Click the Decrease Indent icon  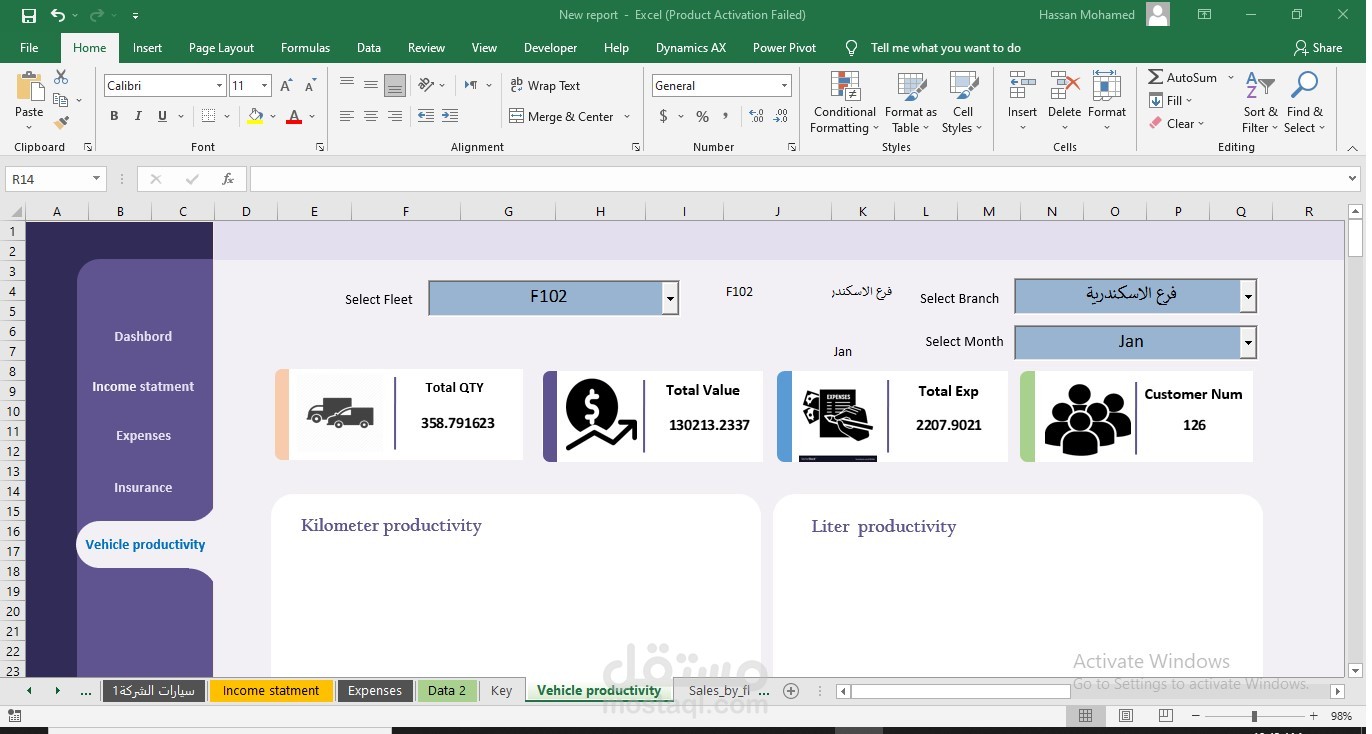click(x=426, y=116)
